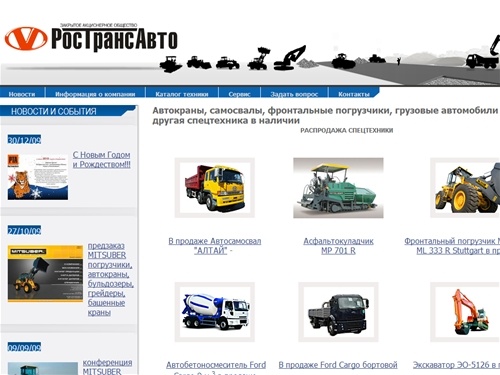Click the black Ford Cargo flatbed image

coord(338,312)
